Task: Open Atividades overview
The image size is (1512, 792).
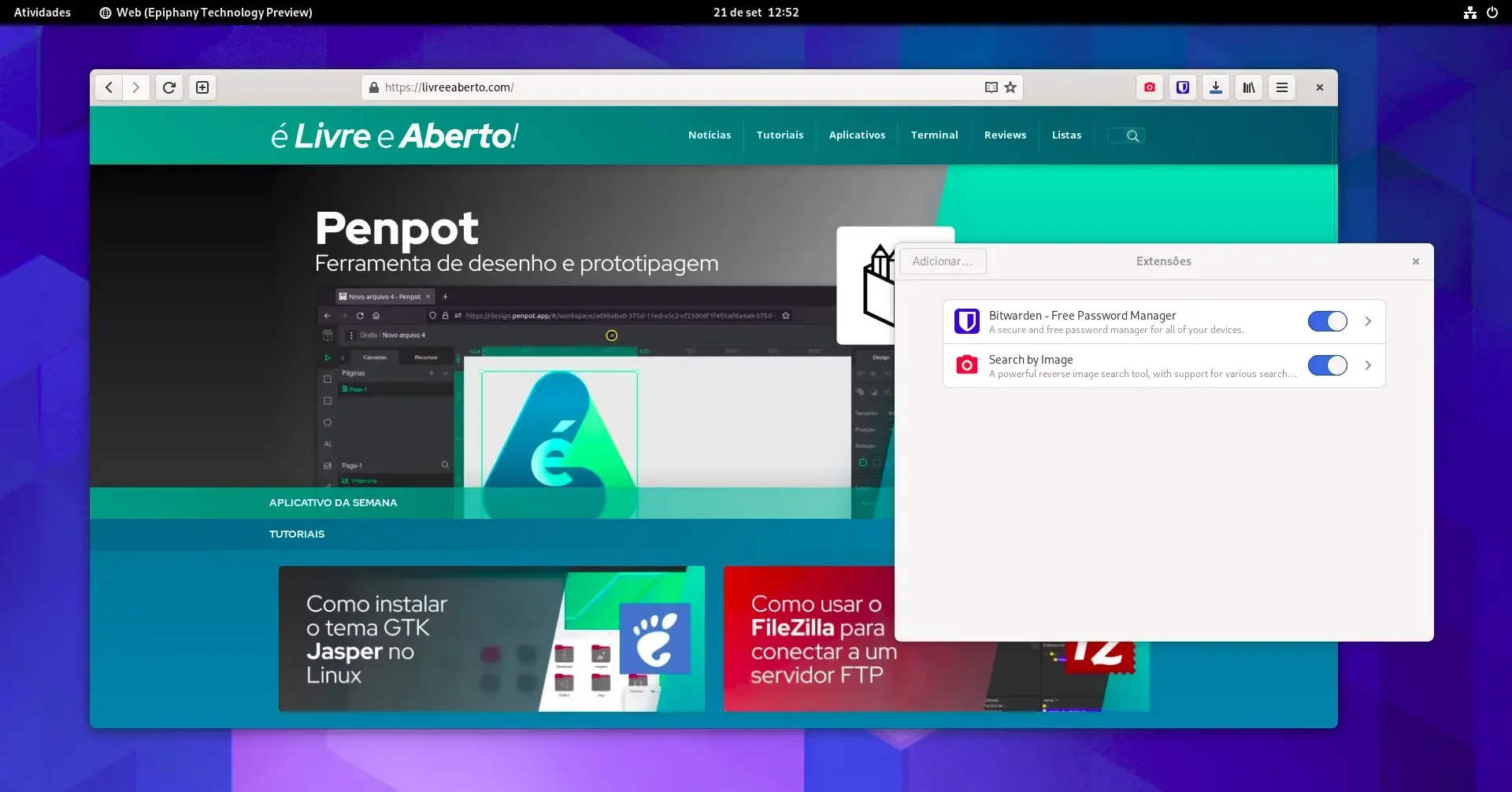Action: pos(43,13)
